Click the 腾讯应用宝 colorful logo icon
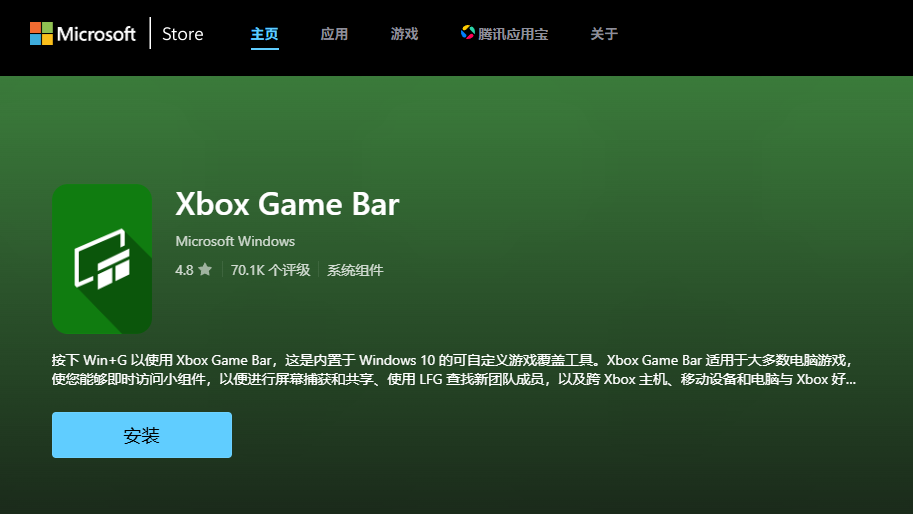913x514 pixels. click(x=468, y=33)
